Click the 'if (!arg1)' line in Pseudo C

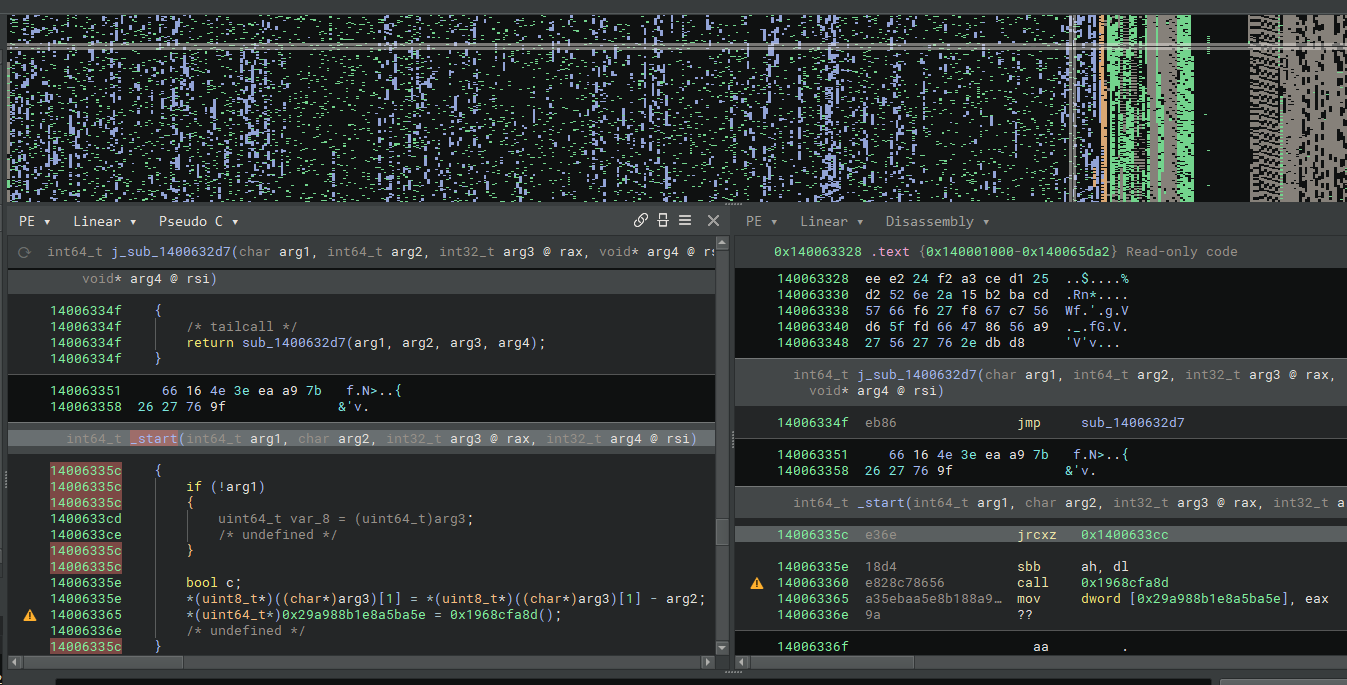coord(226,487)
